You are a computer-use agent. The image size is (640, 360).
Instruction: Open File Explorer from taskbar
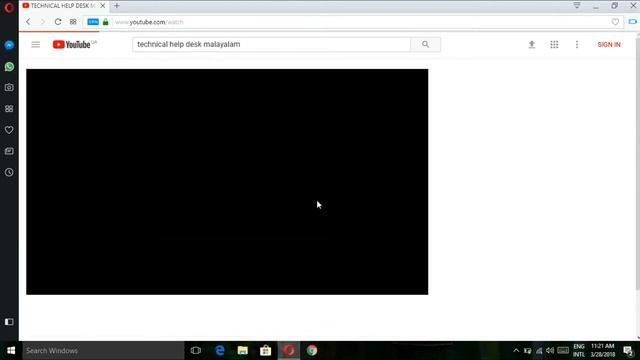point(243,351)
